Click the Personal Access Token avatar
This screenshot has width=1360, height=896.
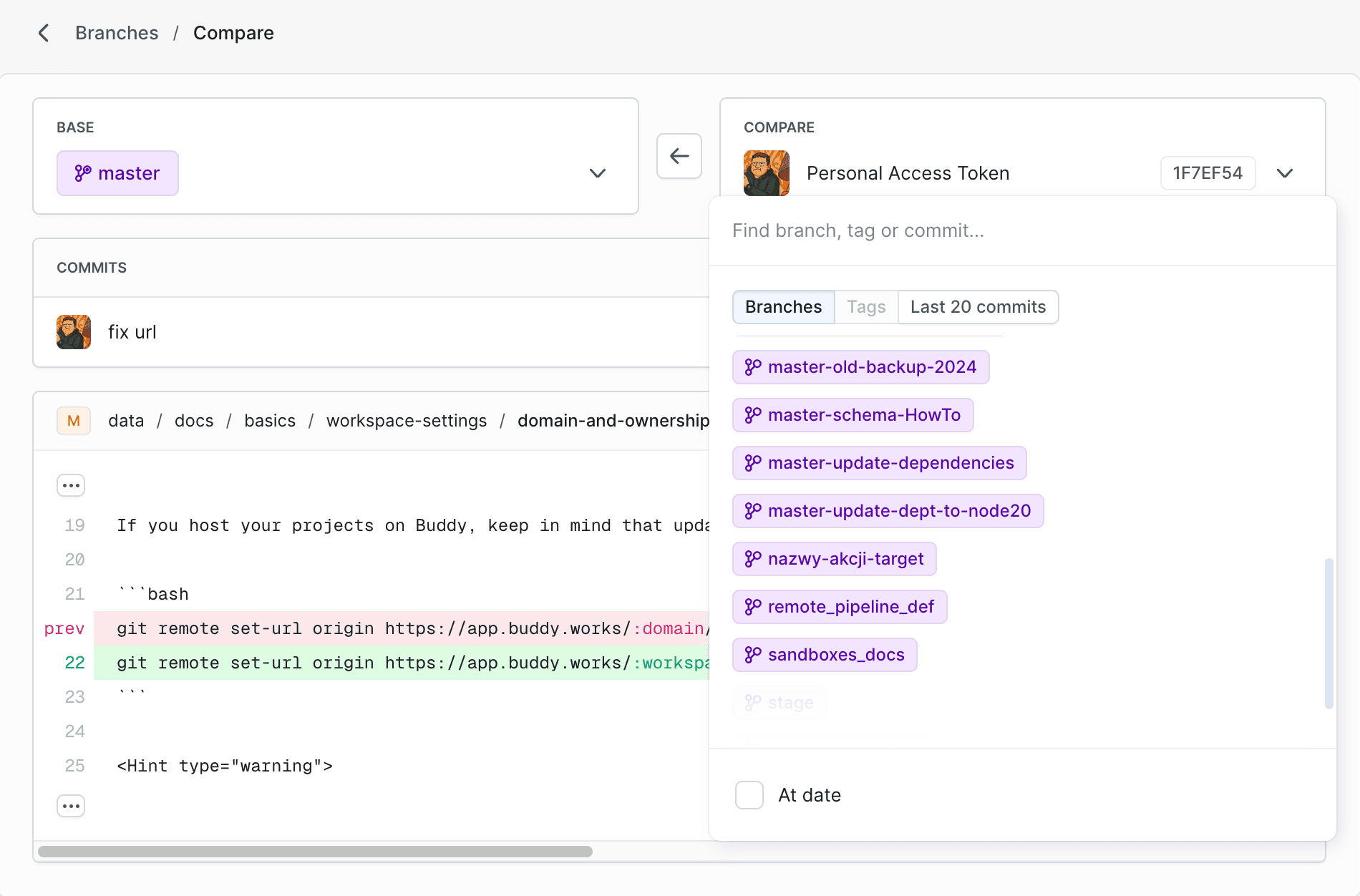tap(767, 173)
